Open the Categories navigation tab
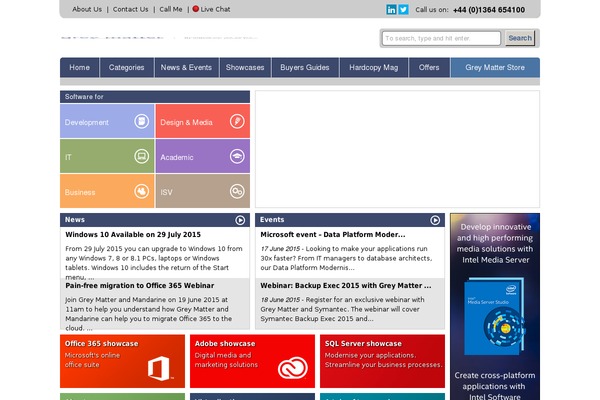Screen dimensions: 600x400 (127, 67)
